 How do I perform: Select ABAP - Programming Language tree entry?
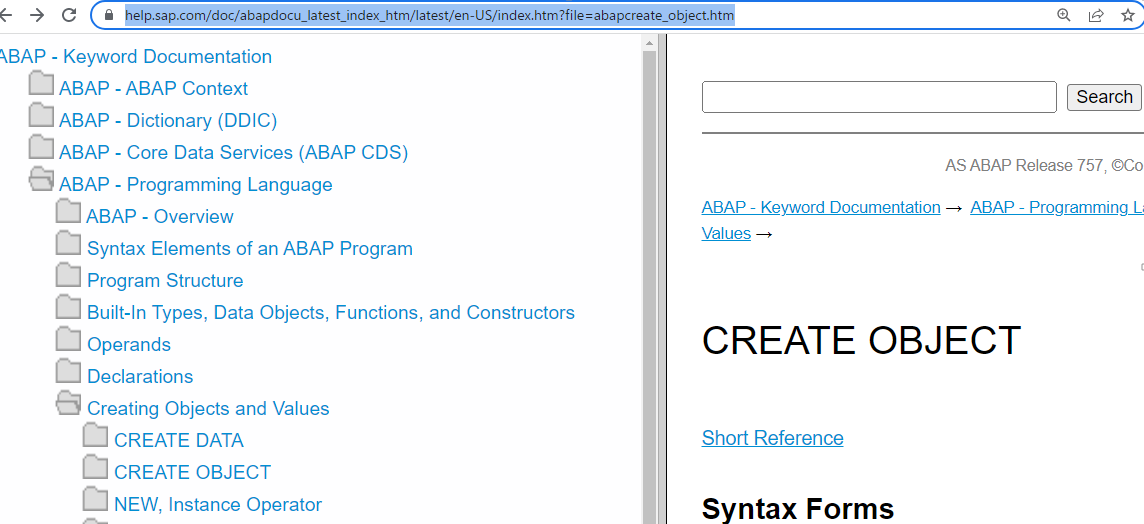click(196, 185)
